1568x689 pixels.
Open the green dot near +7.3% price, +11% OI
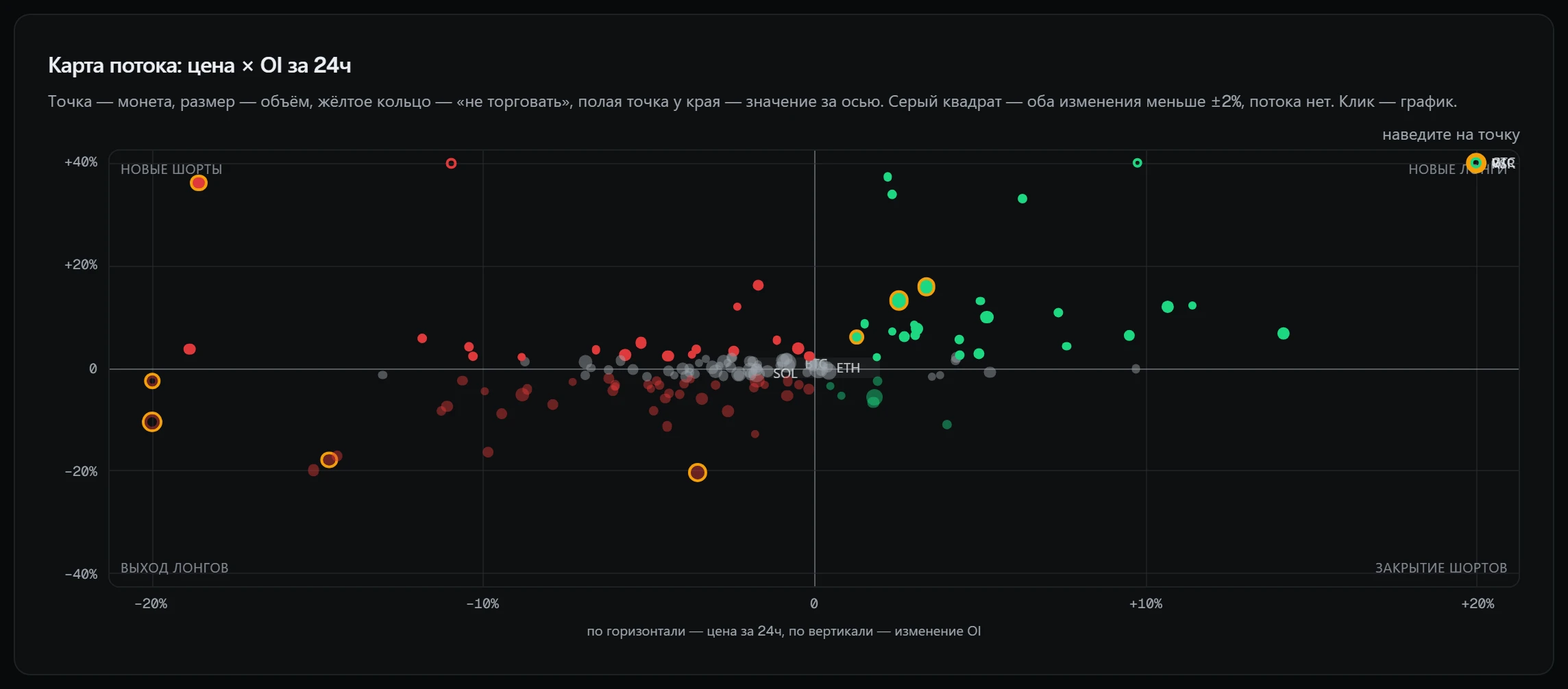pyautogui.click(x=1058, y=312)
